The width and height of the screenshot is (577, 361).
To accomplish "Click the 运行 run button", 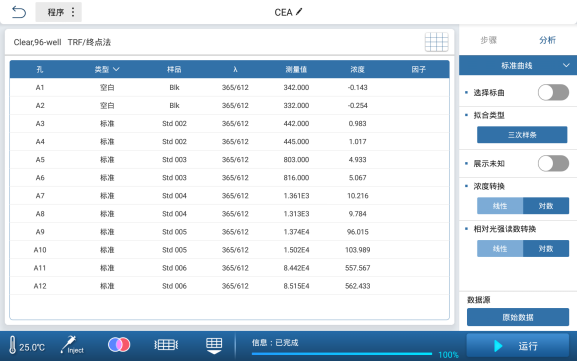I will click(518, 346).
